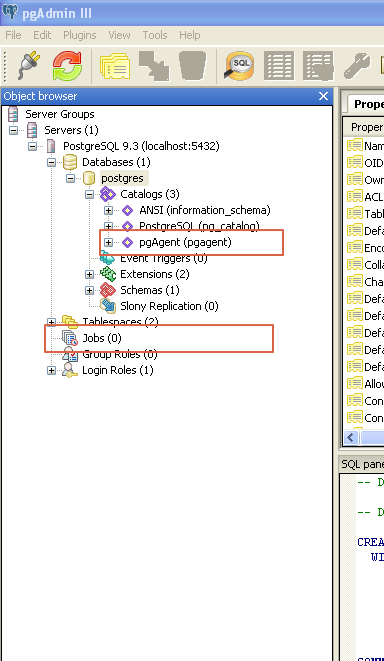Click the view data grid toolbar icon

point(279,65)
